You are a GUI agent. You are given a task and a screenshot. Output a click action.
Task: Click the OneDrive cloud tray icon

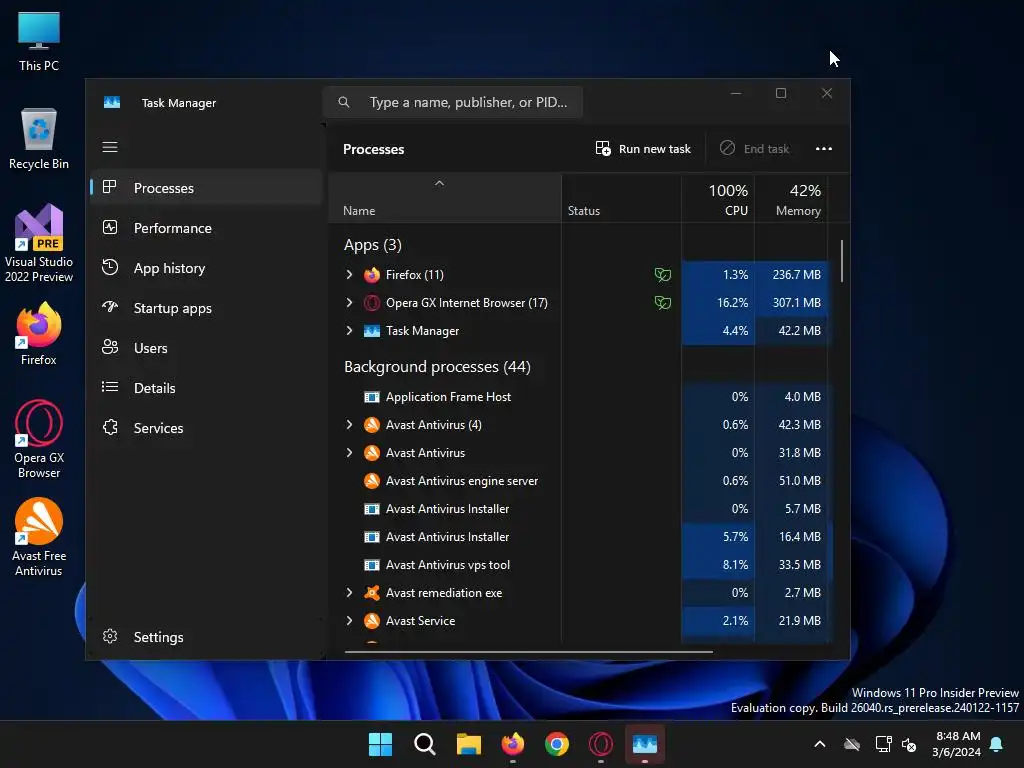click(852, 744)
